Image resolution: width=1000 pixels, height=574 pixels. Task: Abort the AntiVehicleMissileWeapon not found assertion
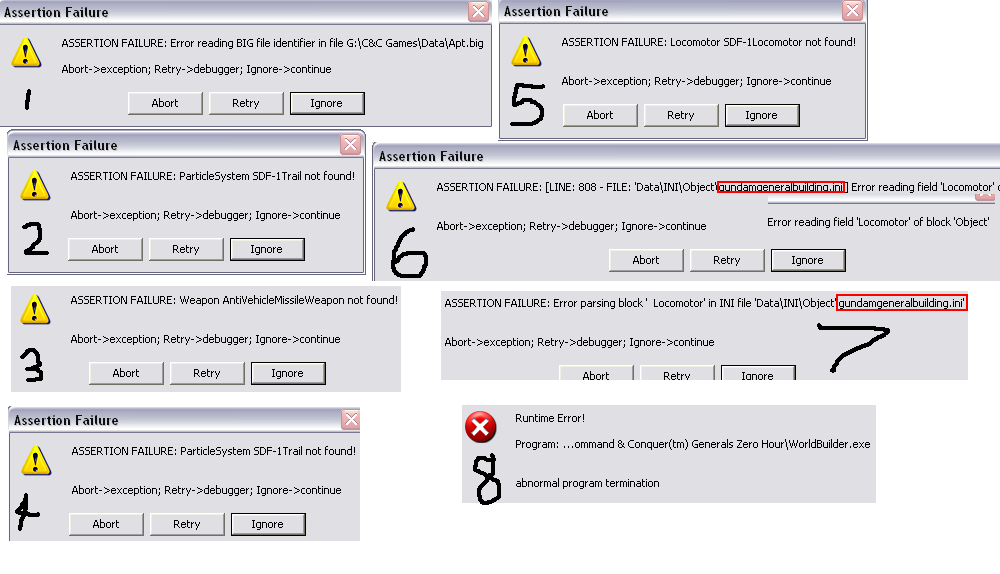126,373
